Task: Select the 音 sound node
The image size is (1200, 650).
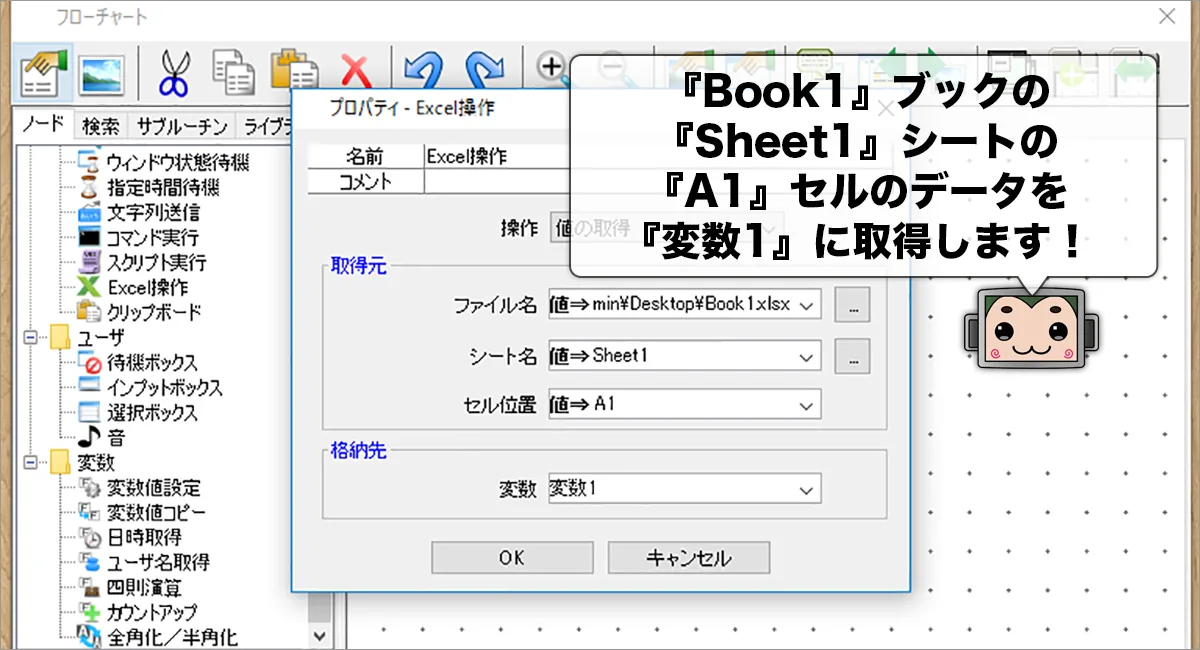Action: tap(101, 437)
